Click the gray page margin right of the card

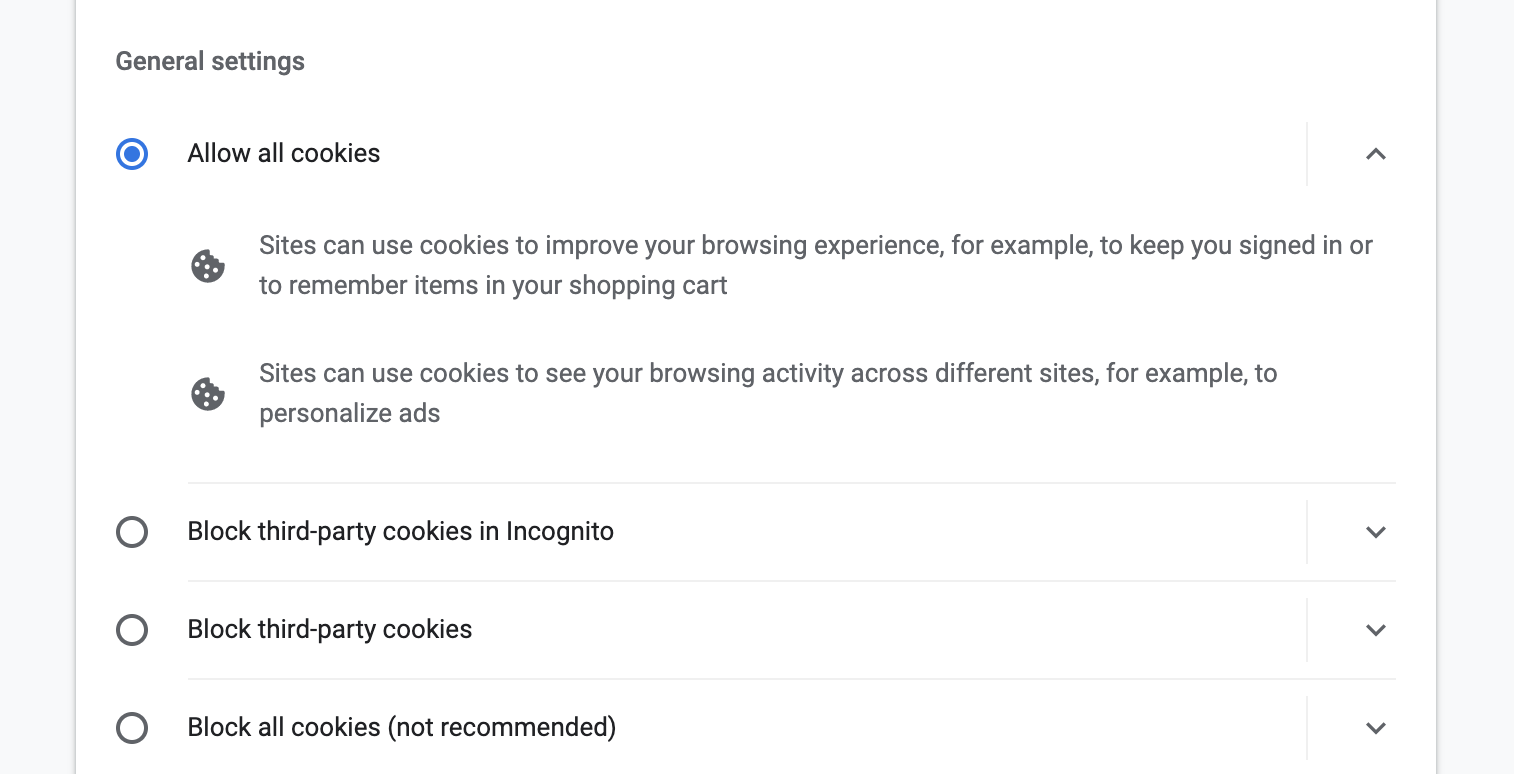click(x=1476, y=400)
